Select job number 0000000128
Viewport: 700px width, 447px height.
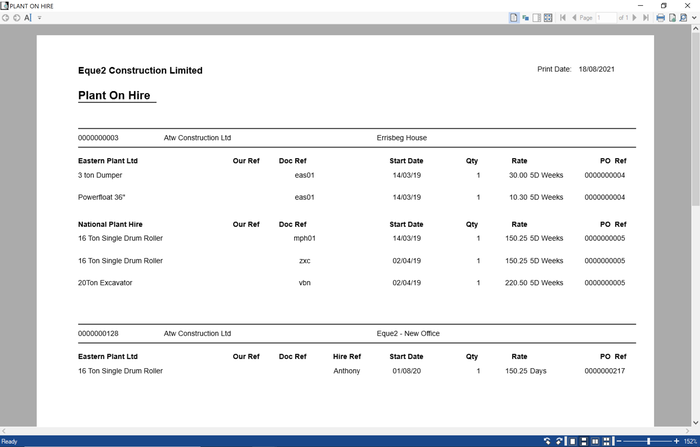coord(98,334)
